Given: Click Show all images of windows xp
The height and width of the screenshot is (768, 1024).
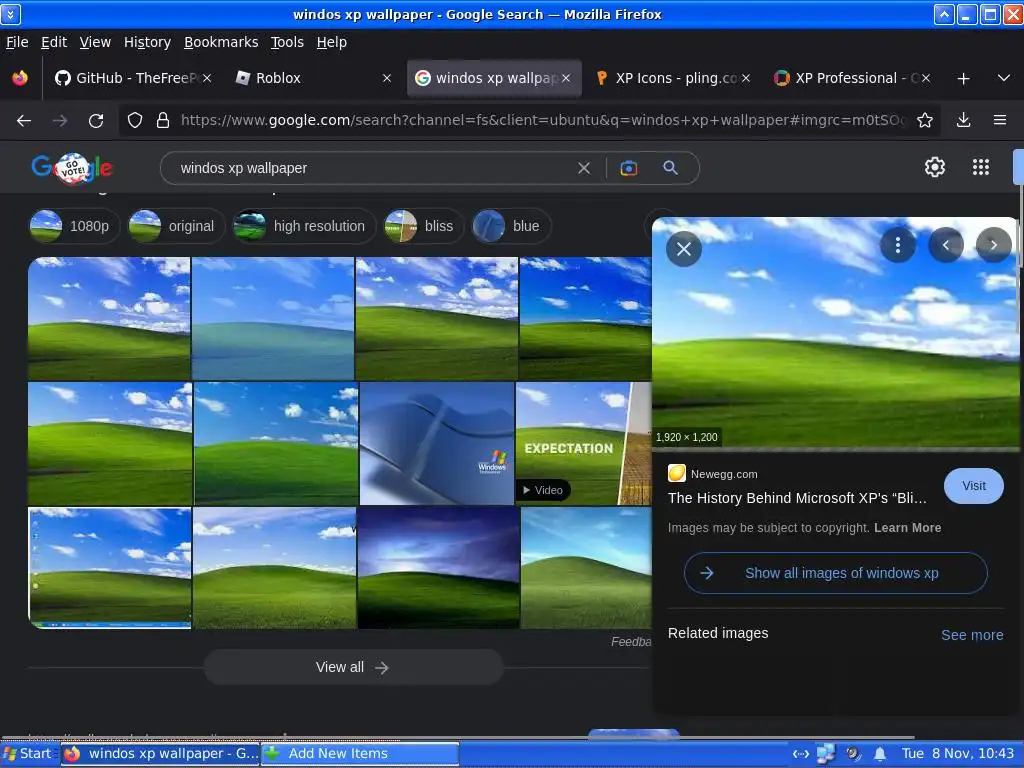Looking at the screenshot, I should (x=835, y=573).
